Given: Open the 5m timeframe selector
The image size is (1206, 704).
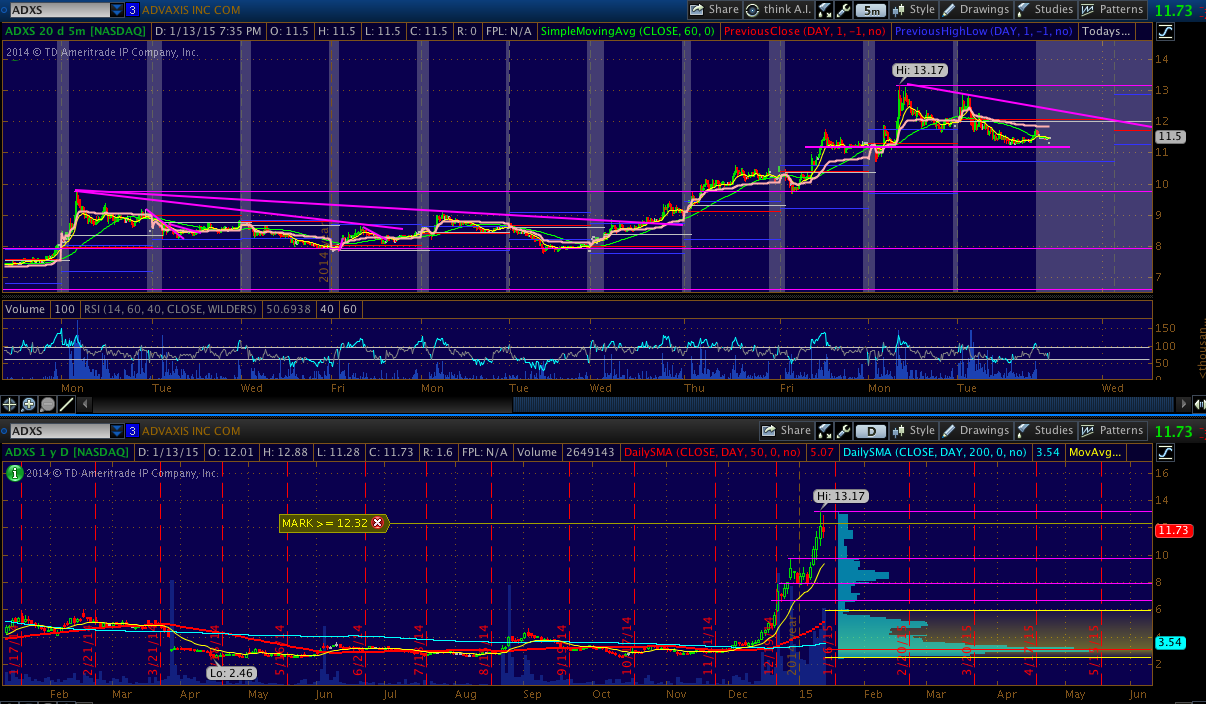Looking at the screenshot, I should 872,10.
